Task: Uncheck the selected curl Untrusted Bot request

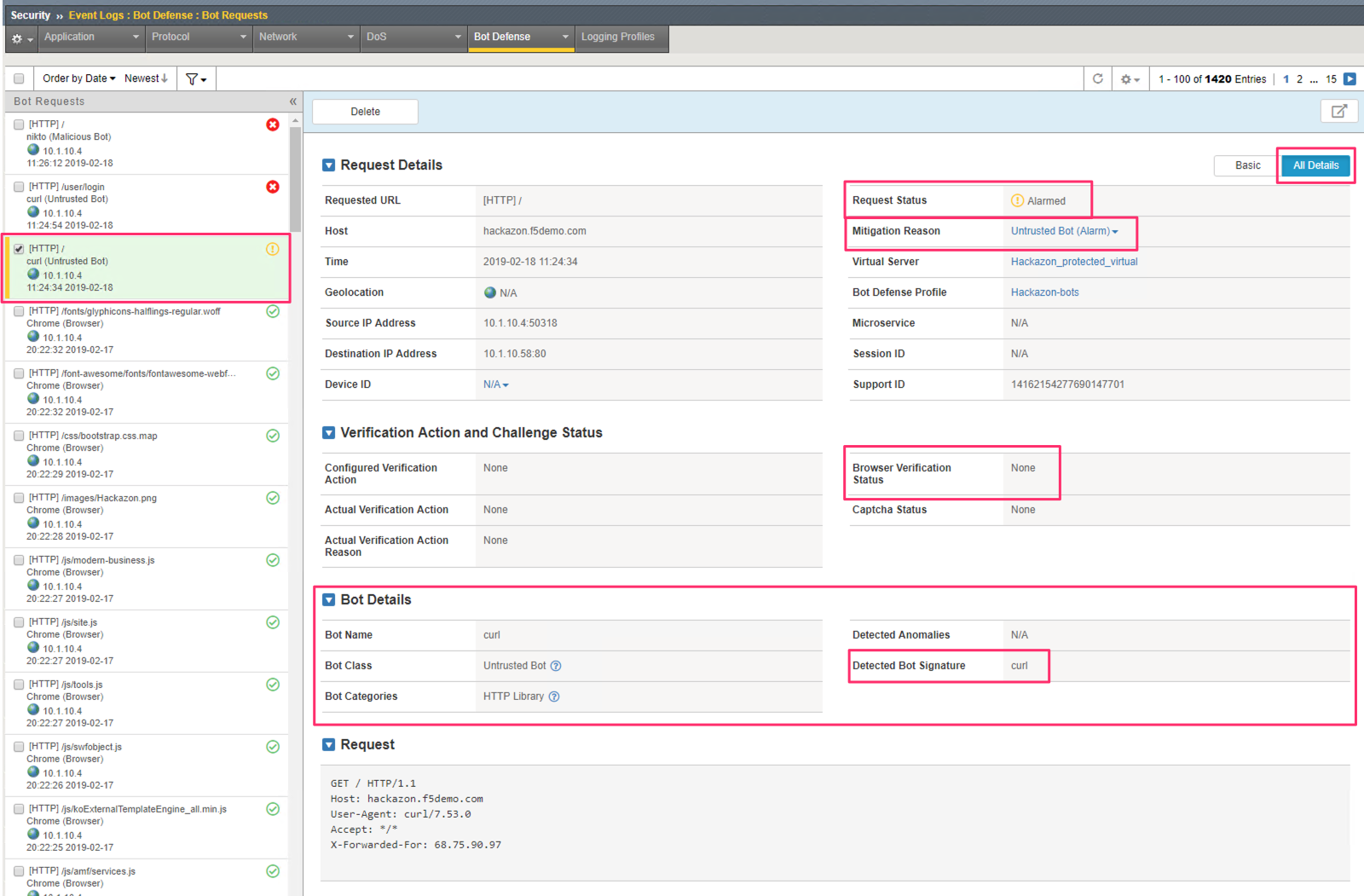Action: (x=19, y=249)
